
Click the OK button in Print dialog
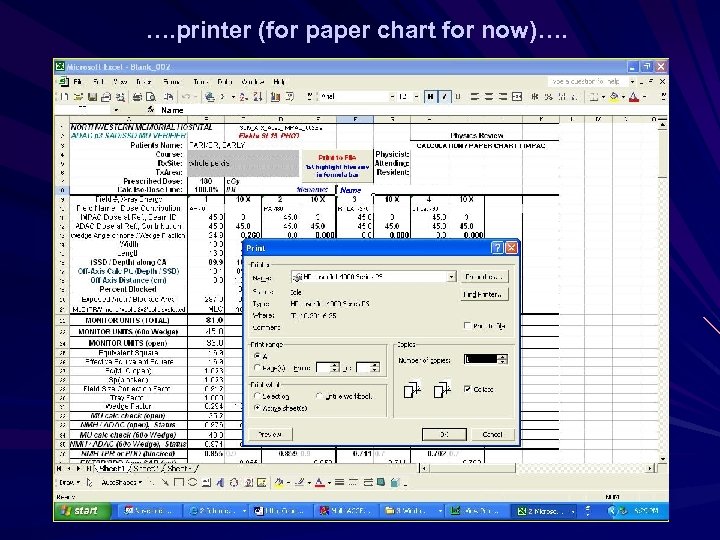point(444,434)
